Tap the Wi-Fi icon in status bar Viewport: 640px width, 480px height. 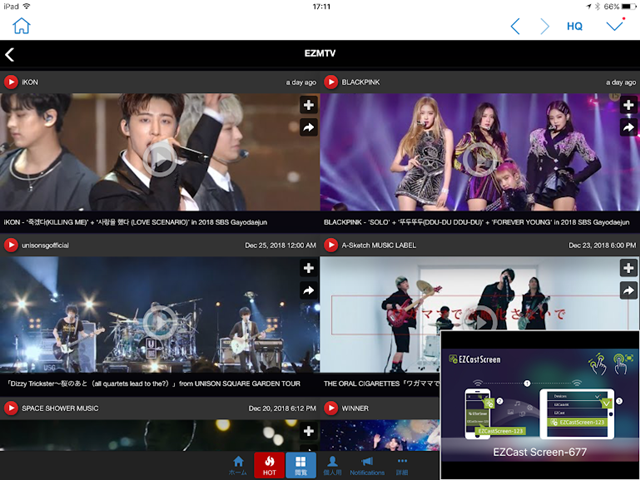tap(27, 7)
